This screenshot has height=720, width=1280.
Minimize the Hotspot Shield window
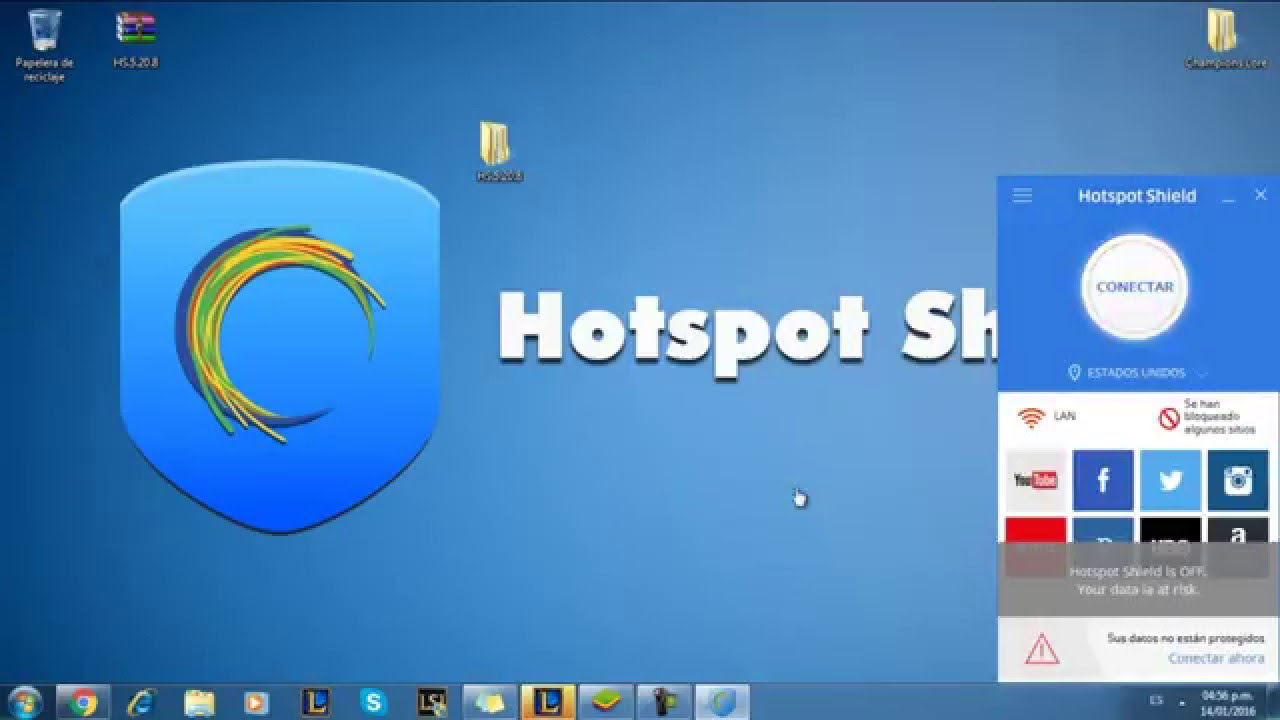(x=1228, y=198)
